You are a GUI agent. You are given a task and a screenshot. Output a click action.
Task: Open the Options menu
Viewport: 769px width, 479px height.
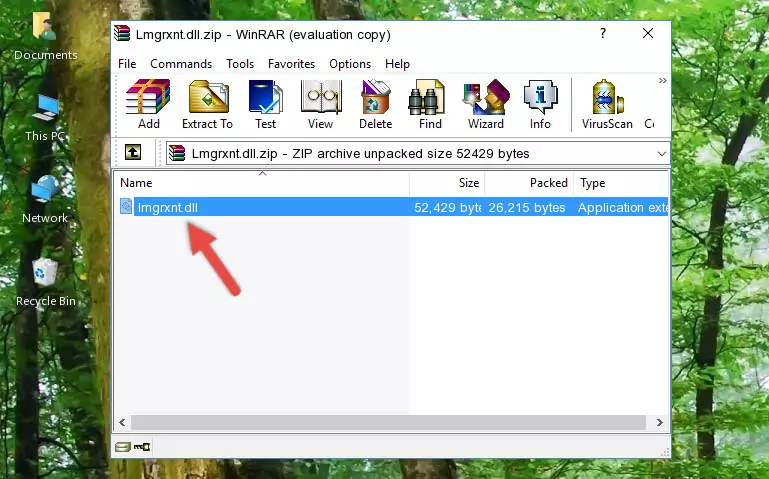click(350, 64)
